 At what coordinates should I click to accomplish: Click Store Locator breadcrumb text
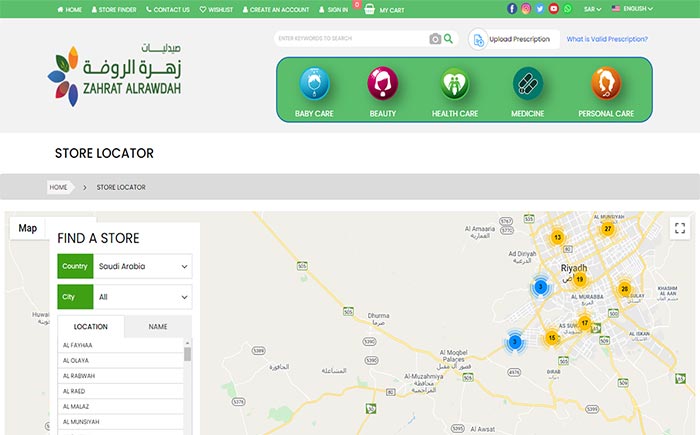pyautogui.click(x=121, y=187)
